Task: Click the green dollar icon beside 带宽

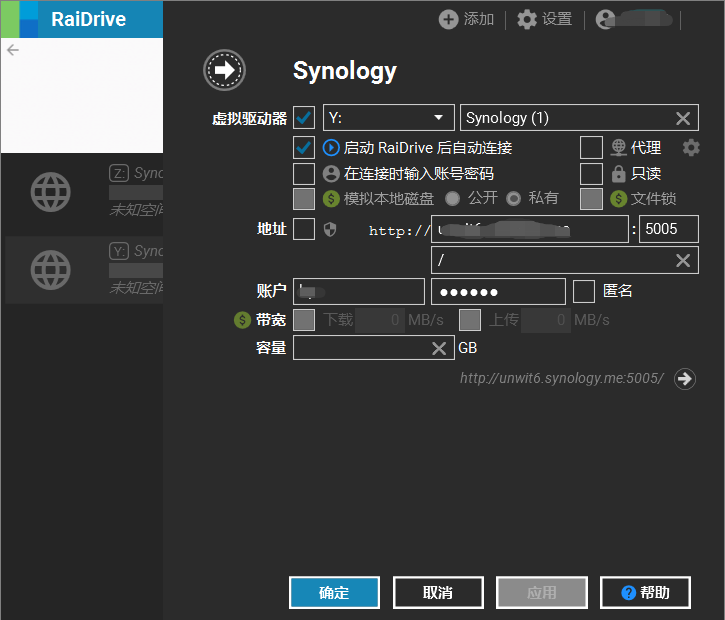Action: coord(242,319)
